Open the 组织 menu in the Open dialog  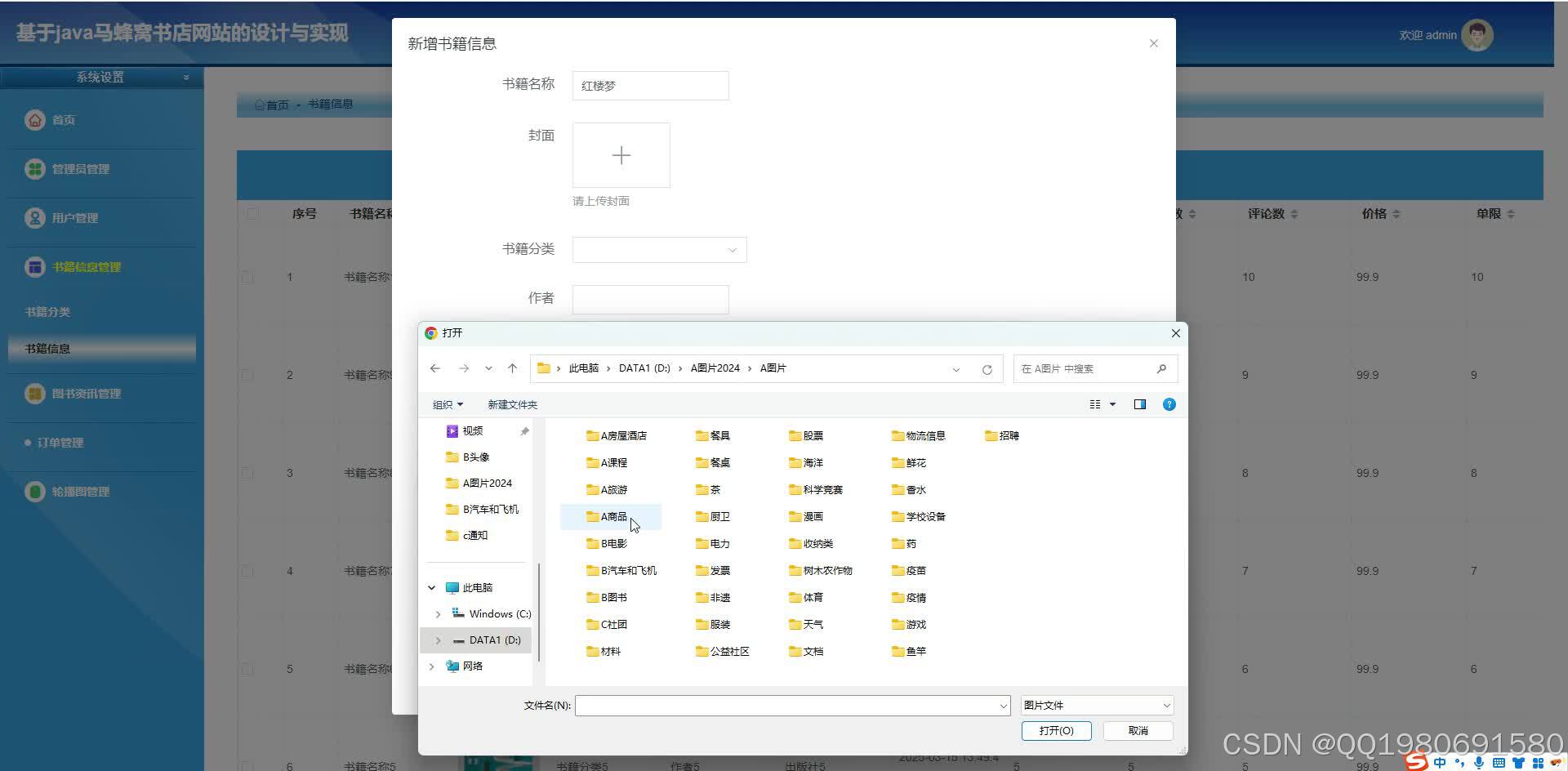(x=448, y=403)
